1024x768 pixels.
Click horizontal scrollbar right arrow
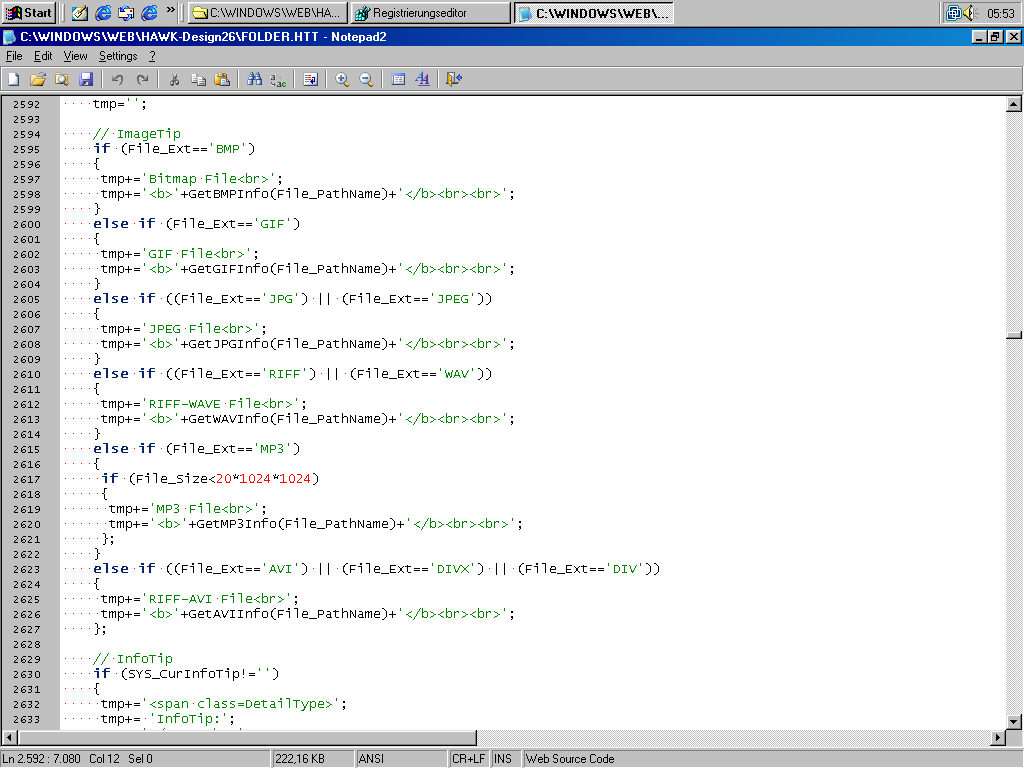point(997,737)
